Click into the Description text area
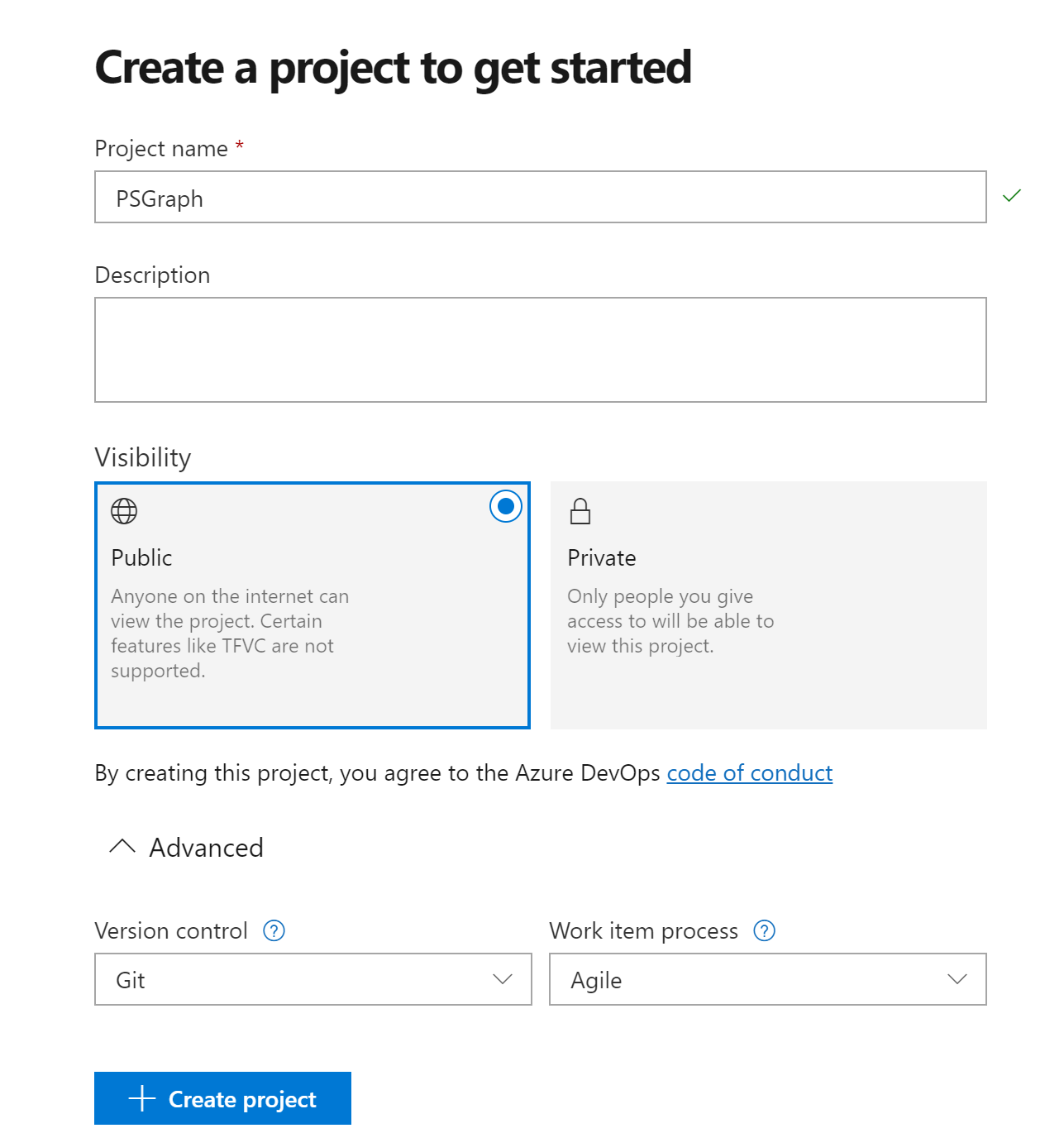Screen dimensions: 1064x1133 541,350
